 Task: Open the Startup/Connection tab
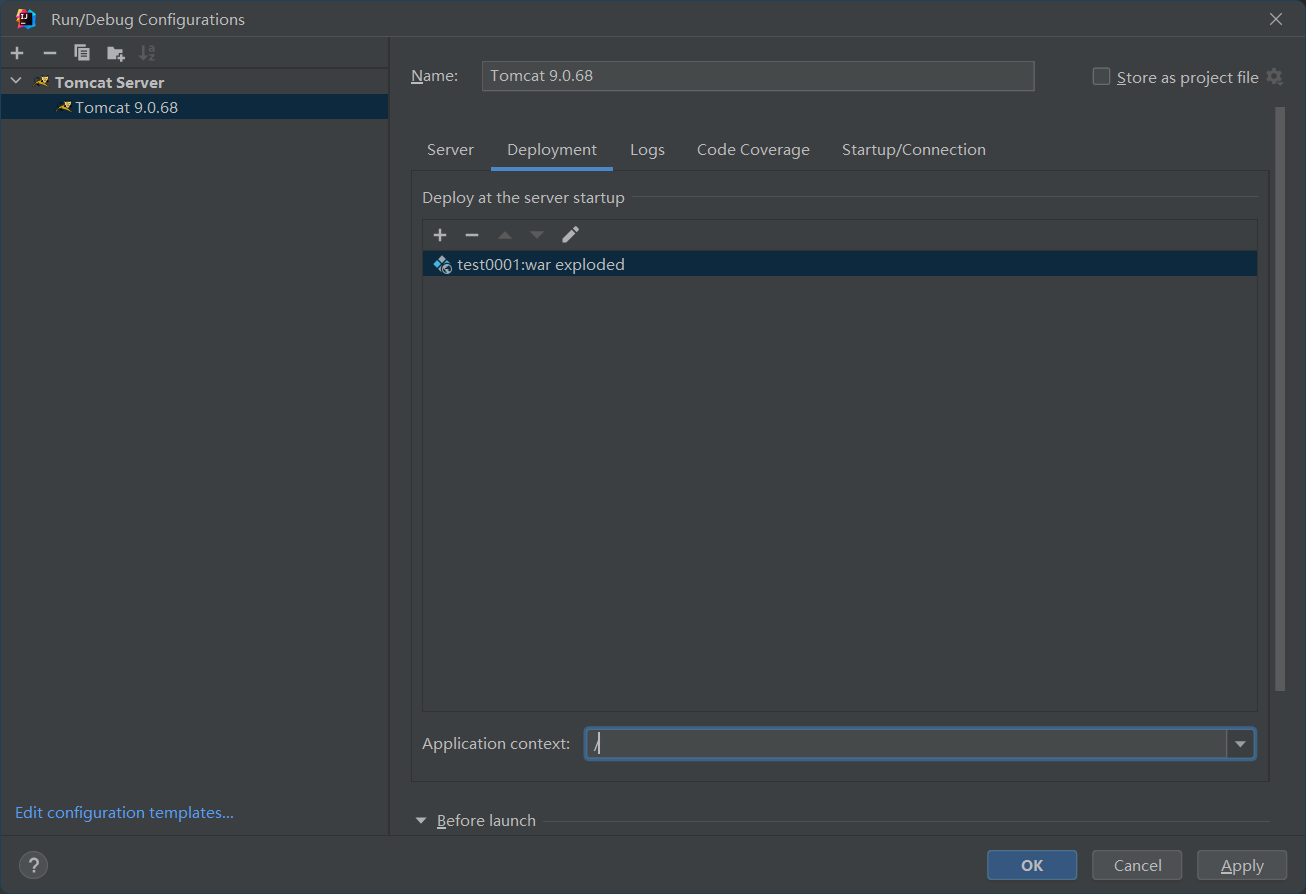tap(913, 150)
